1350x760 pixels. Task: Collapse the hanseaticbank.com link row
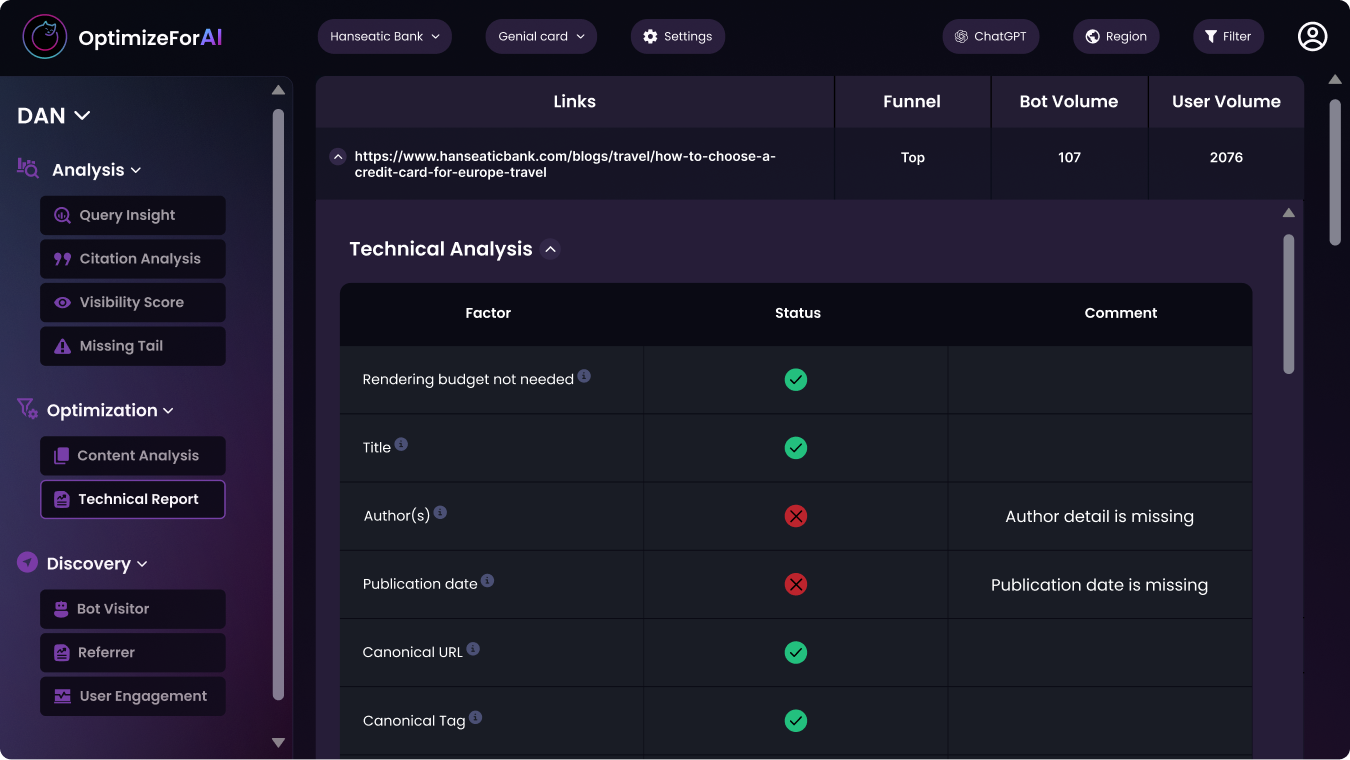click(338, 157)
